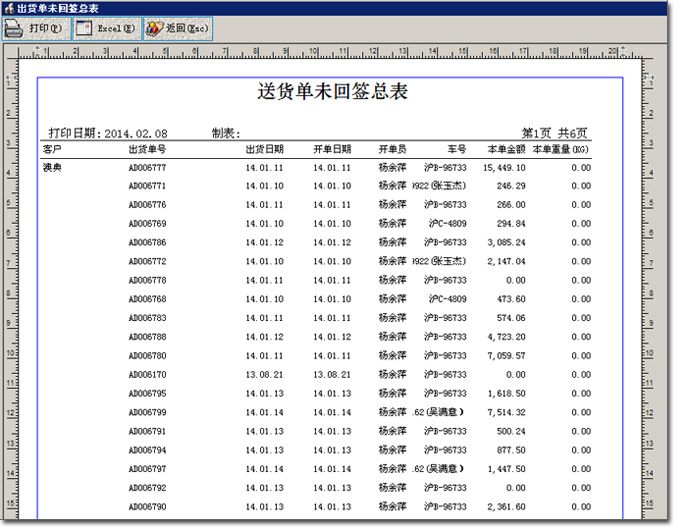Click the print date 2014.02.08 text

coord(134,133)
